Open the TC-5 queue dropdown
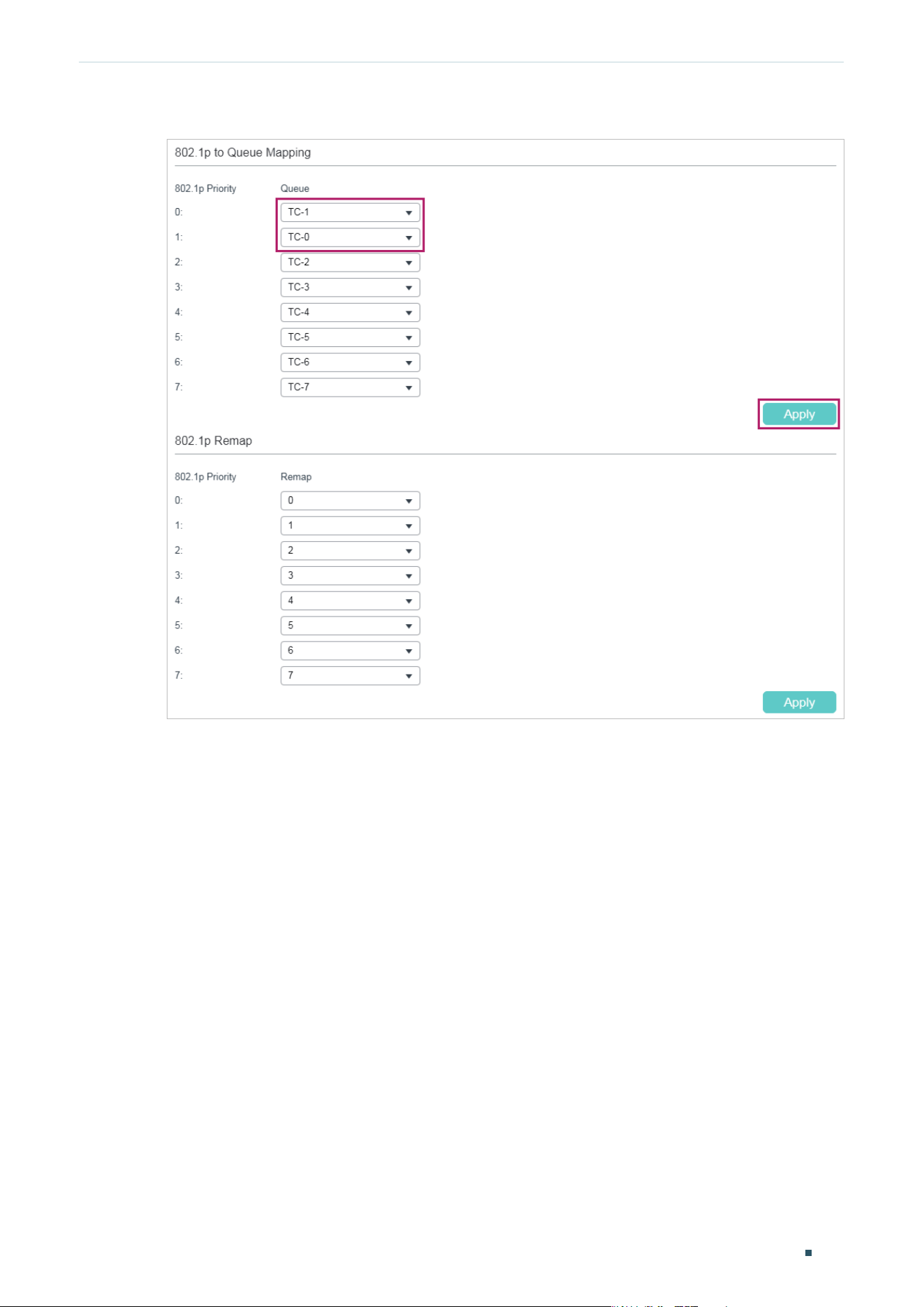 pos(350,338)
